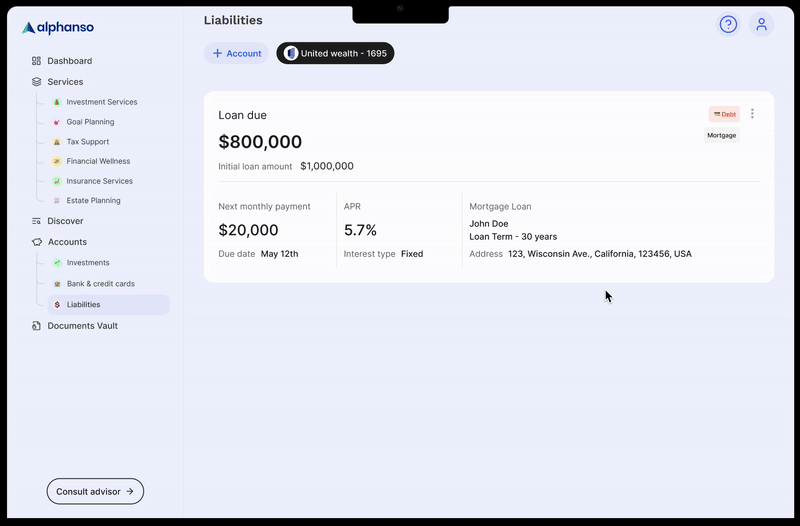The width and height of the screenshot is (800, 526).
Task: Click the Goal Planning icon
Action: (x=57, y=122)
